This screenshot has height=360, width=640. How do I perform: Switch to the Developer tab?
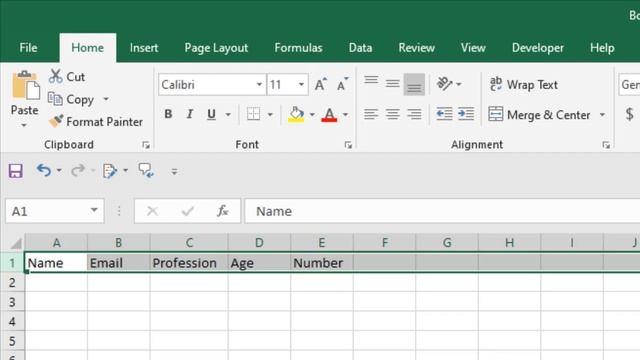pos(538,48)
